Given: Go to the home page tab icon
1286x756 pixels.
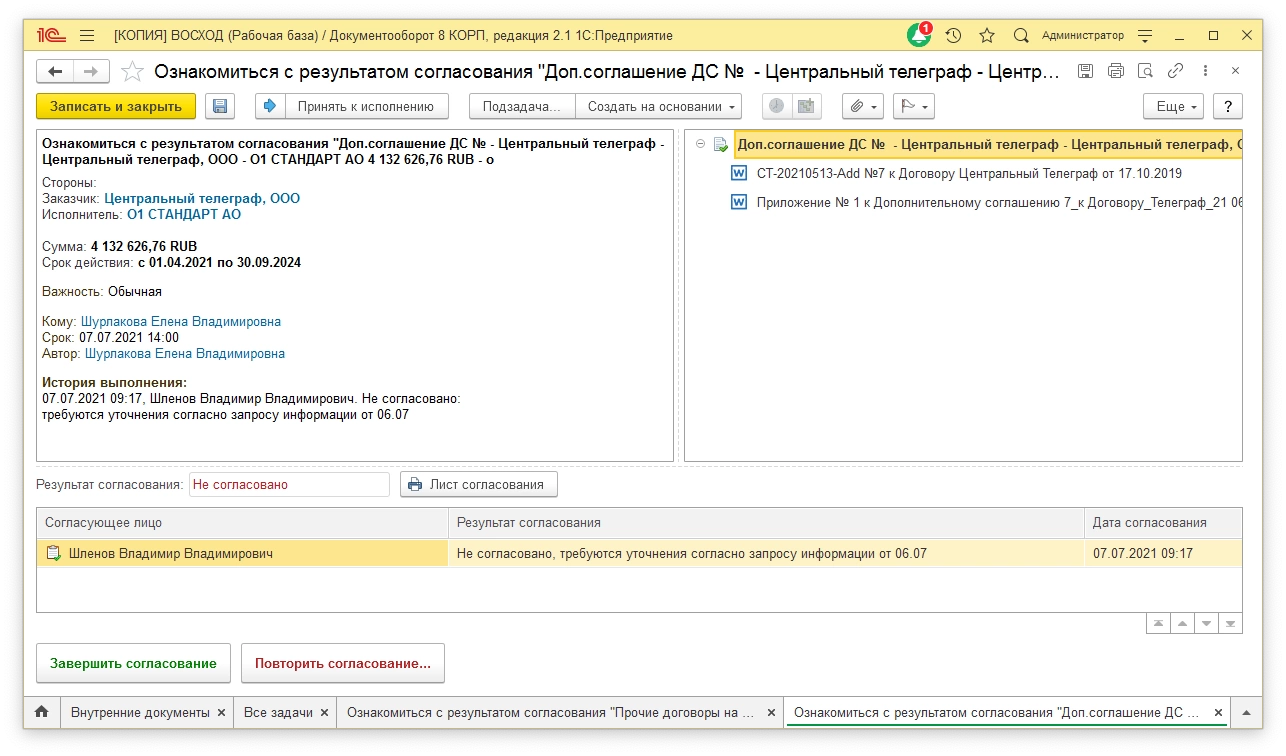Looking at the screenshot, I should pyautogui.click(x=41, y=713).
